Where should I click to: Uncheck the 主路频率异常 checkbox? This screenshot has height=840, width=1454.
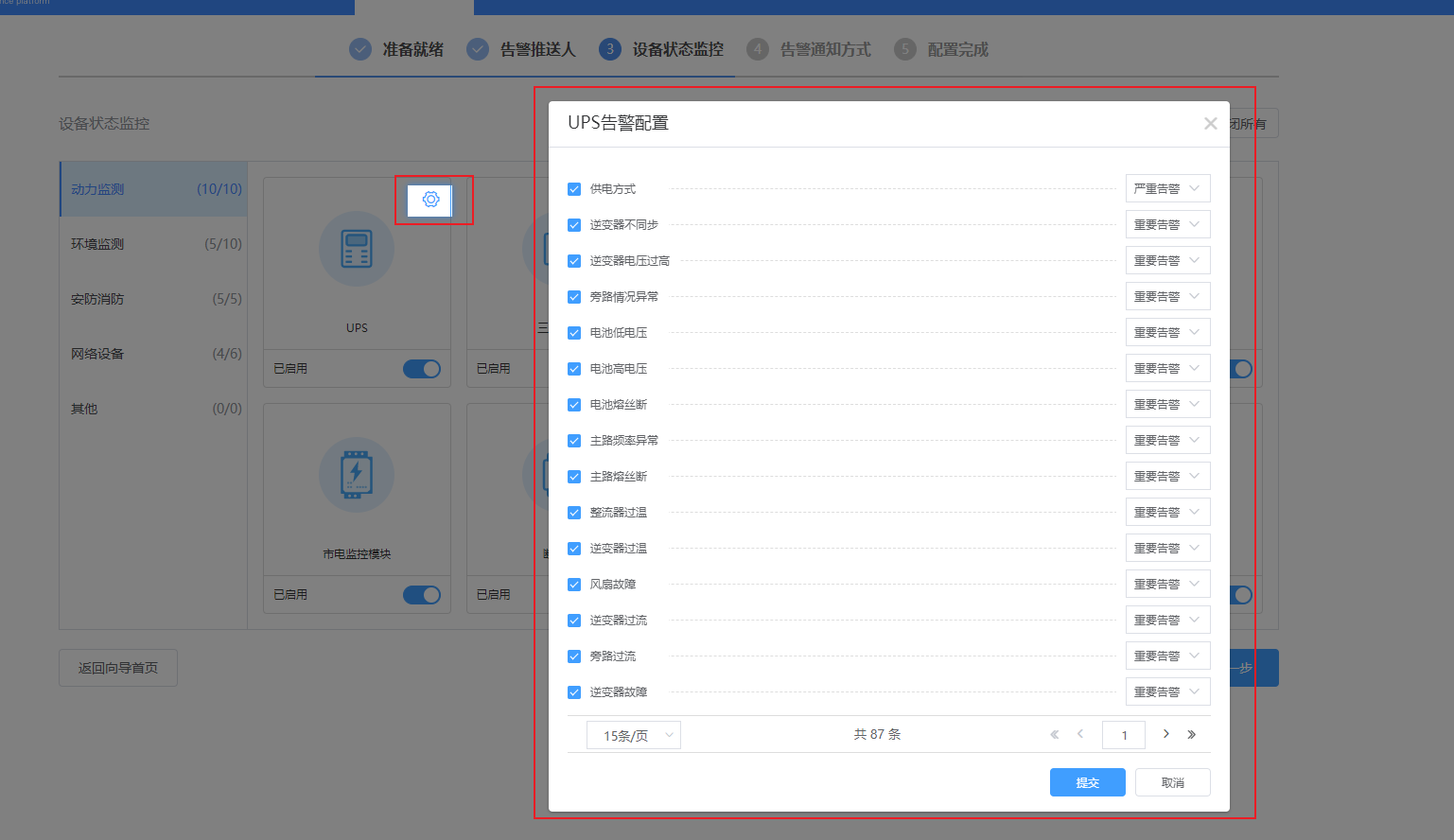[x=574, y=441]
